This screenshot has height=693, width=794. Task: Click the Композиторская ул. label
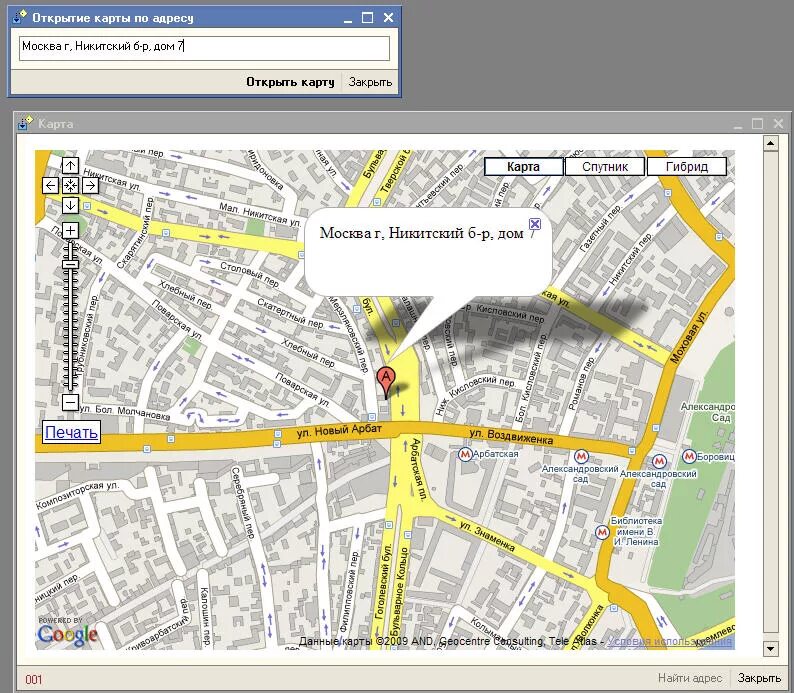(77, 495)
